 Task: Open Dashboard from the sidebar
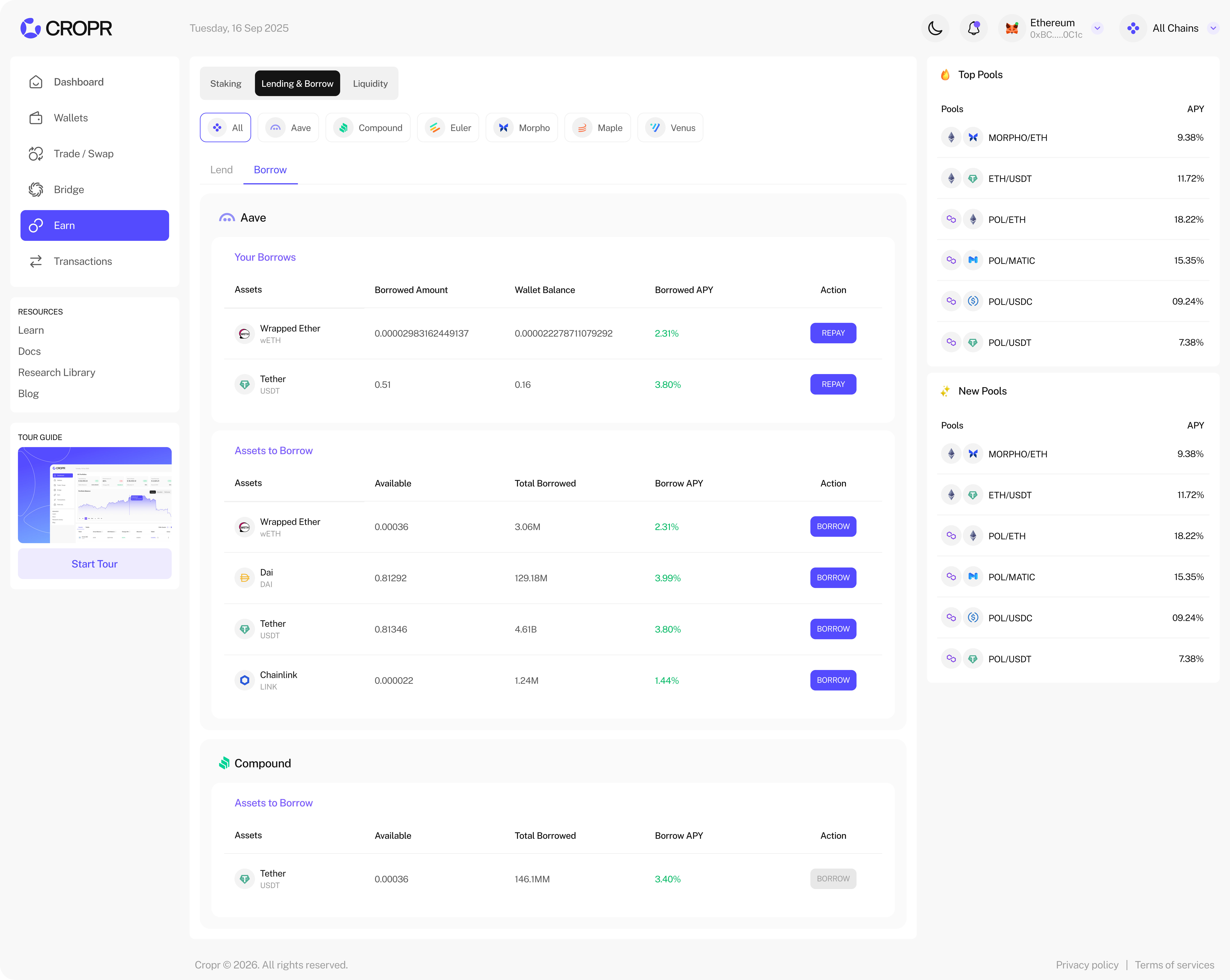(x=95, y=82)
